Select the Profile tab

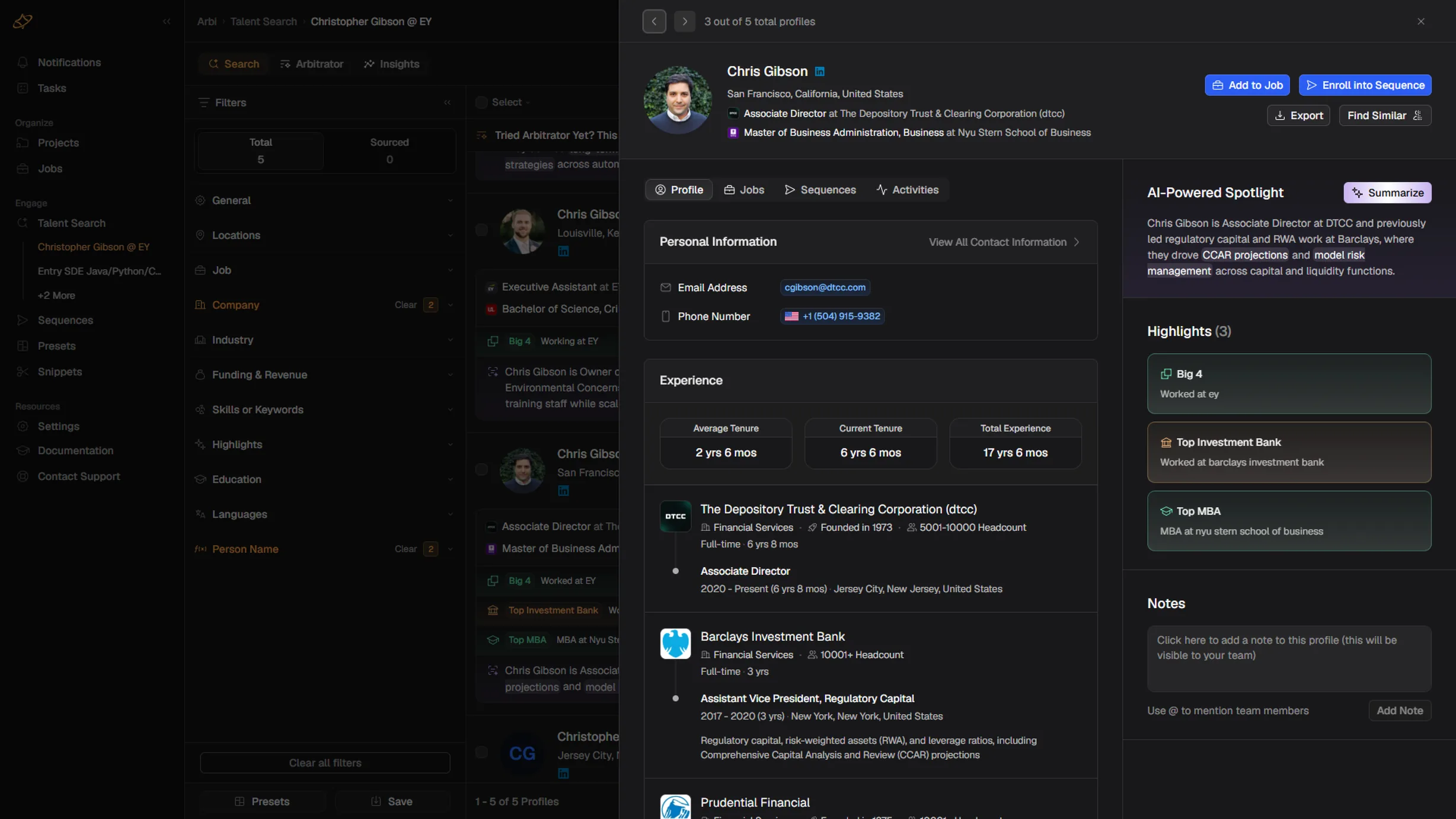point(678,190)
